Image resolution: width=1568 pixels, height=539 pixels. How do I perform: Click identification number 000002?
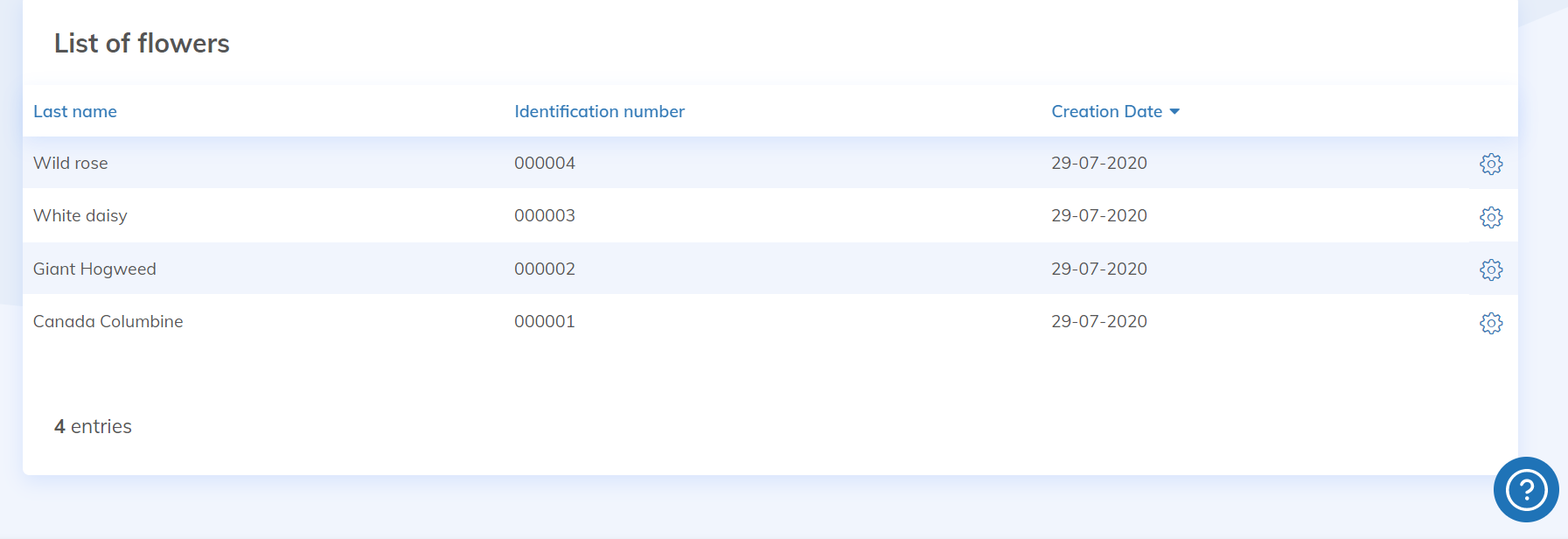click(x=545, y=269)
